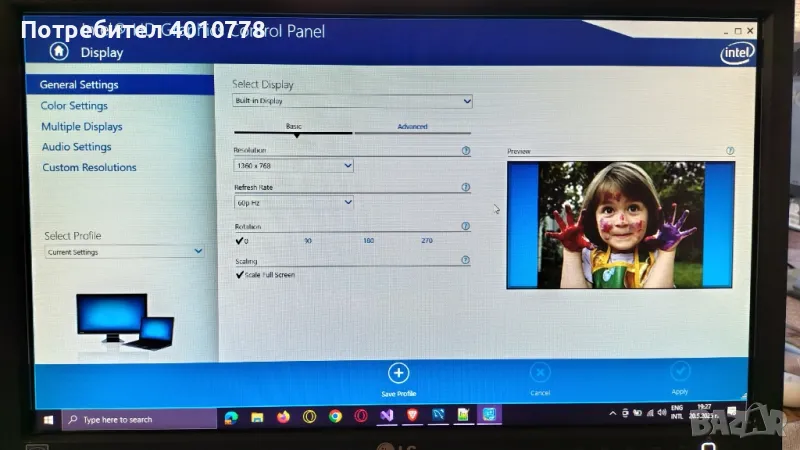Select the 90 degree rotation option
The height and width of the screenshot is (450, 800).
tap(308, 241)
